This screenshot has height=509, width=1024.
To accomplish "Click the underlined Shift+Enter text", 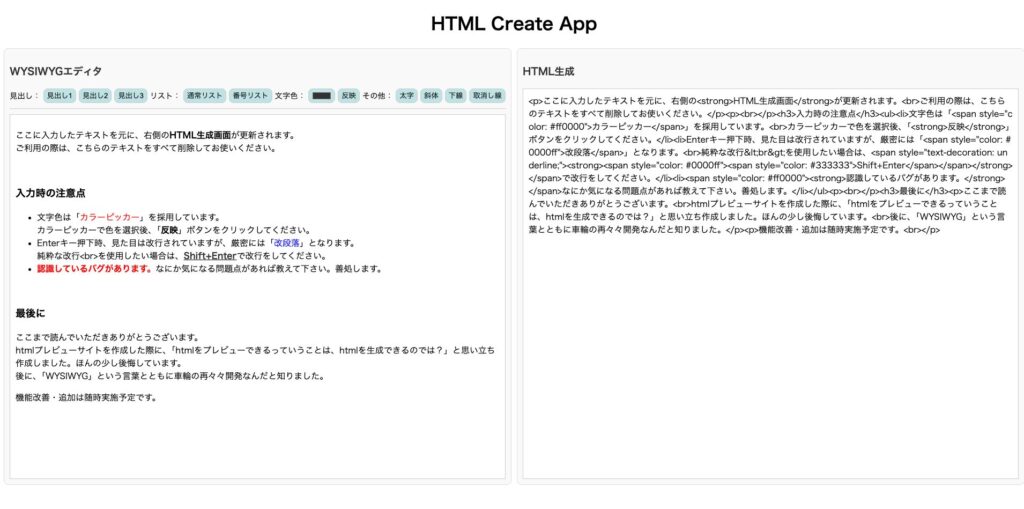I will [x=210, y=256].
